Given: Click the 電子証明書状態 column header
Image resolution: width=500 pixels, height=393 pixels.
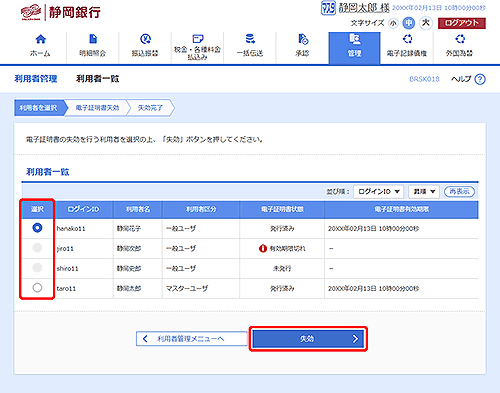Looking at the screenshot, I should click(282, 209).
